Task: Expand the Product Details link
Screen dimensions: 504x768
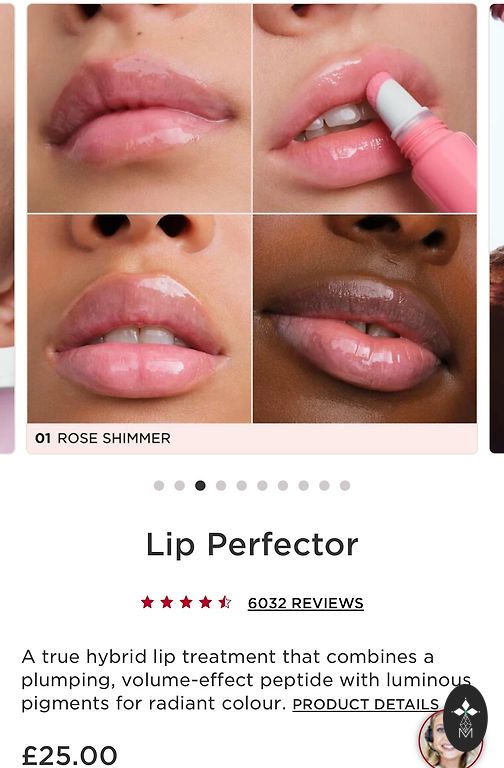Action: pos(365,704)
